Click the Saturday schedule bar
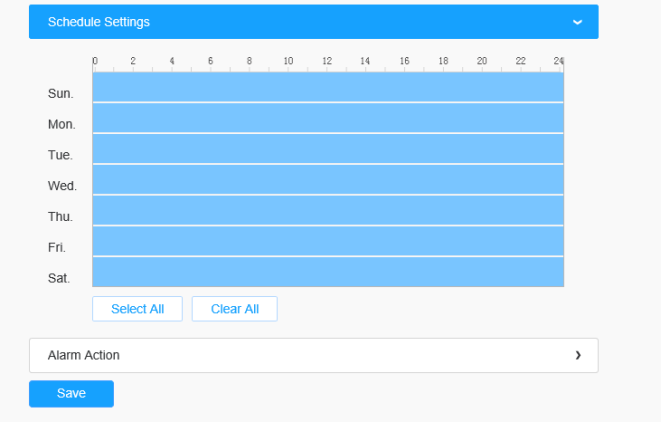The image size is (661, 422). [328, 272]
